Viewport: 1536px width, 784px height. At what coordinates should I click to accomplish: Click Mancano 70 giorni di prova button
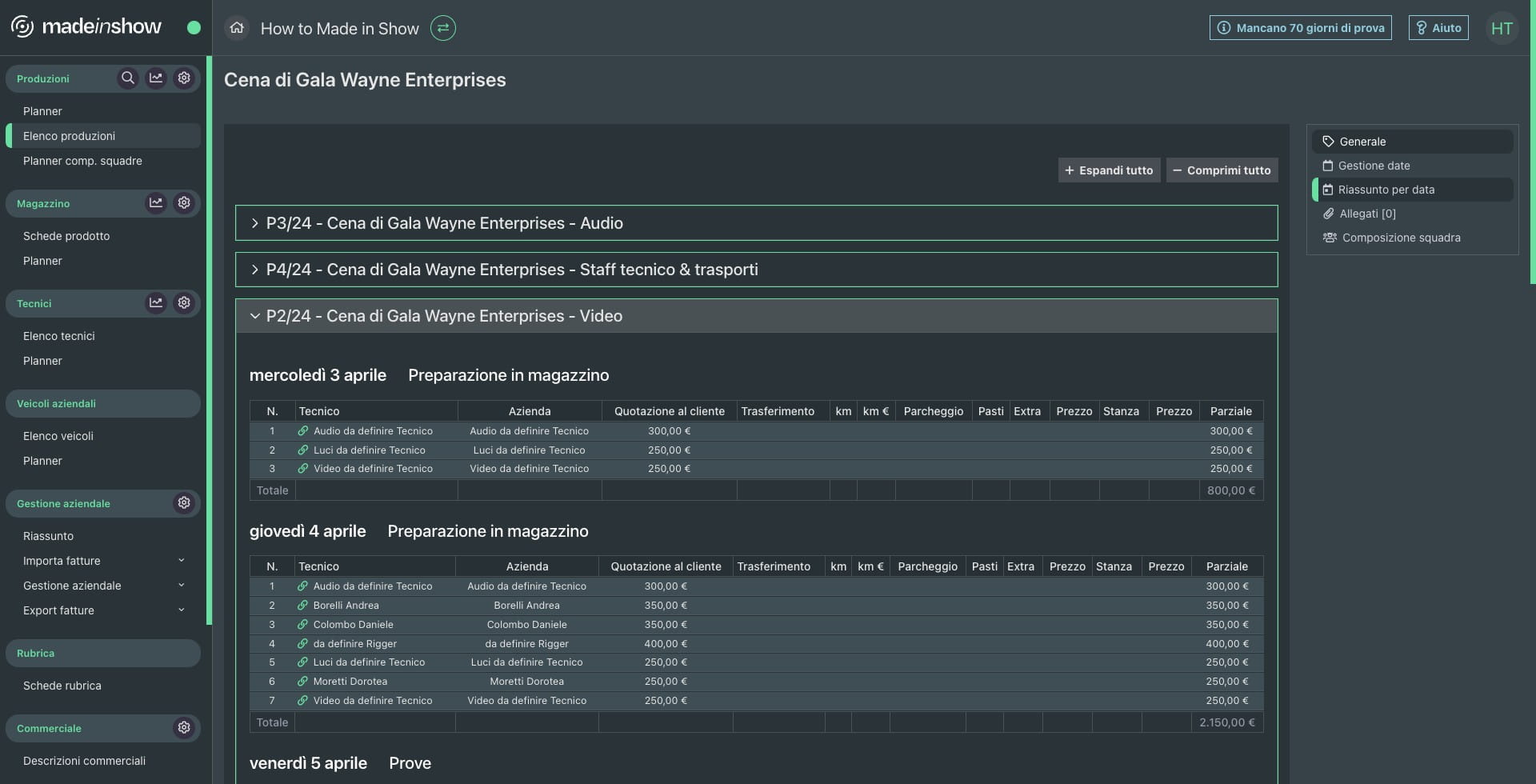pyautogui.click(x=1301, y=28)
